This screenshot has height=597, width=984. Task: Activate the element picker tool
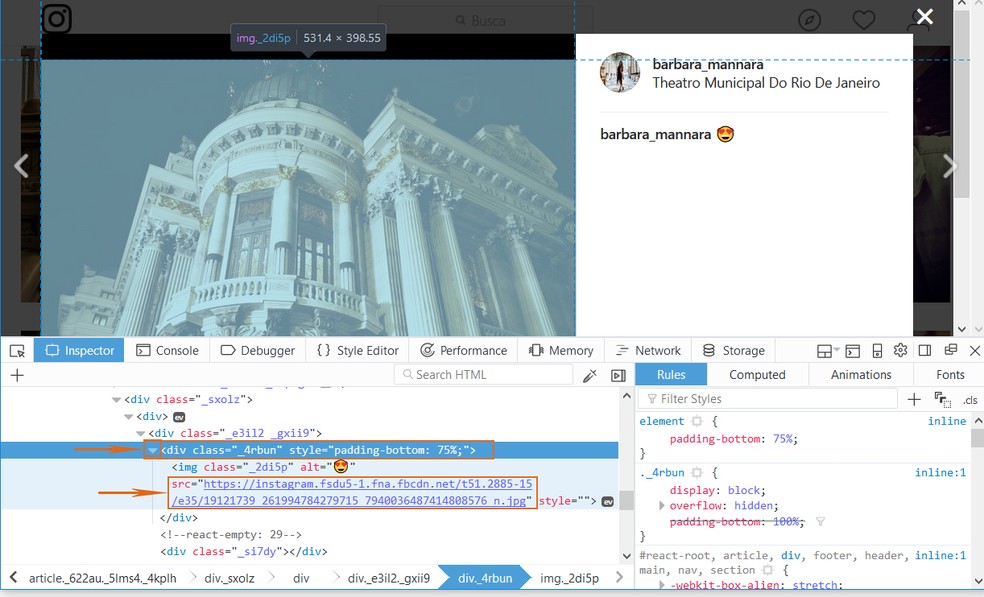[17, 351]
